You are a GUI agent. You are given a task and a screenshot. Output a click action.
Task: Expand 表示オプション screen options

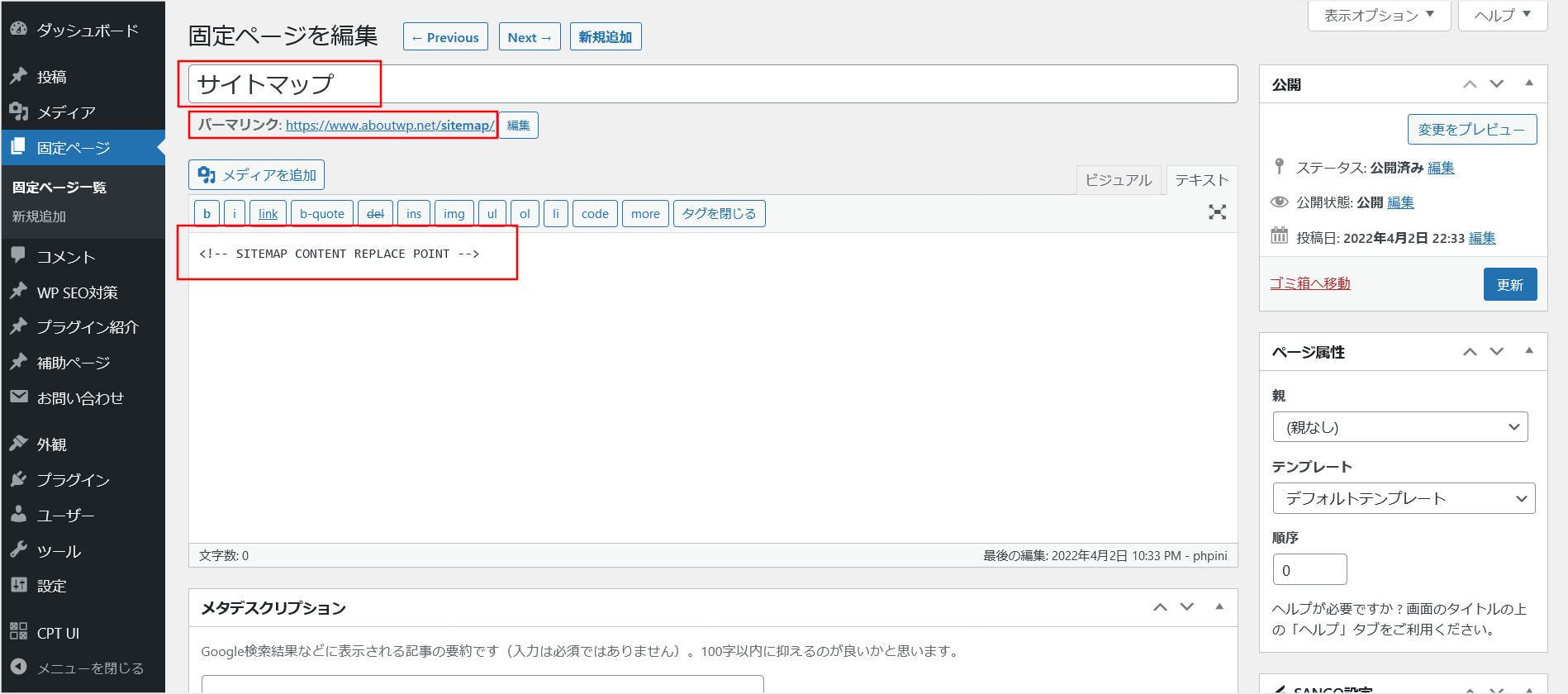pyautogui.click(x=1379, y=16)
